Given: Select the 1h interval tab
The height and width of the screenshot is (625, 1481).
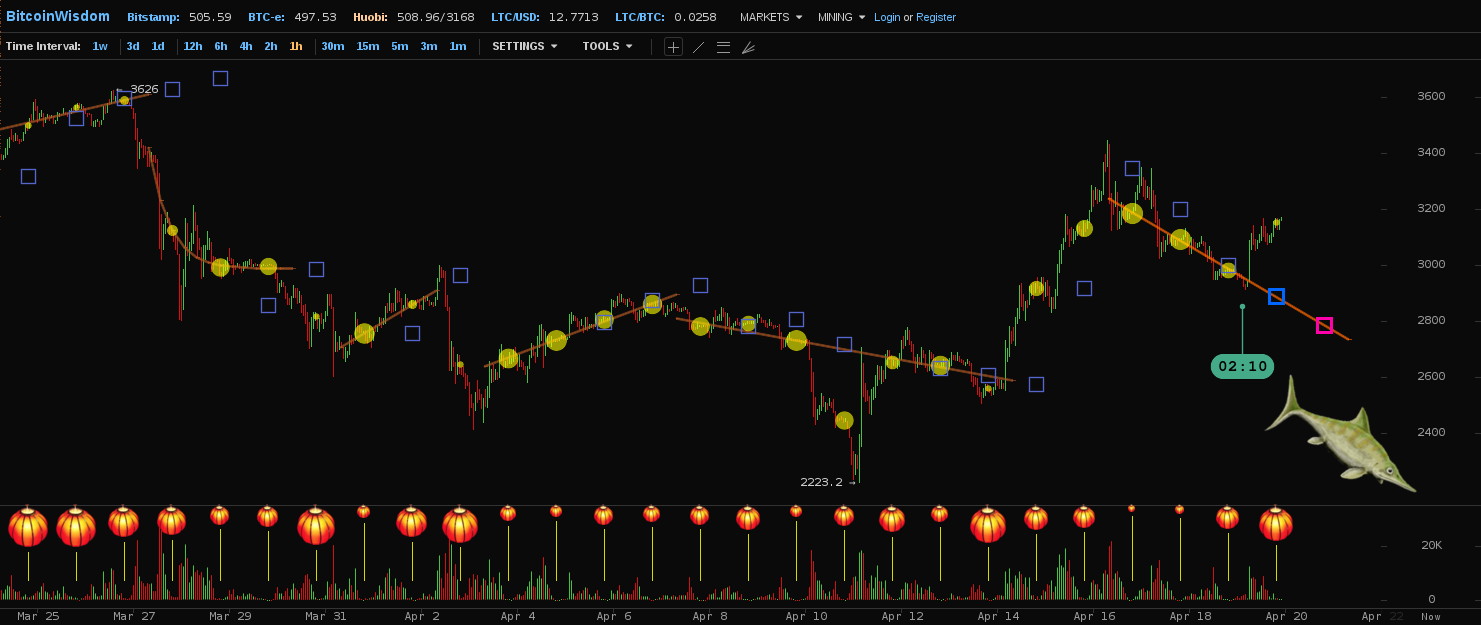Looking at the screenshot, I should pyautogui.click(x=296, y=46).
